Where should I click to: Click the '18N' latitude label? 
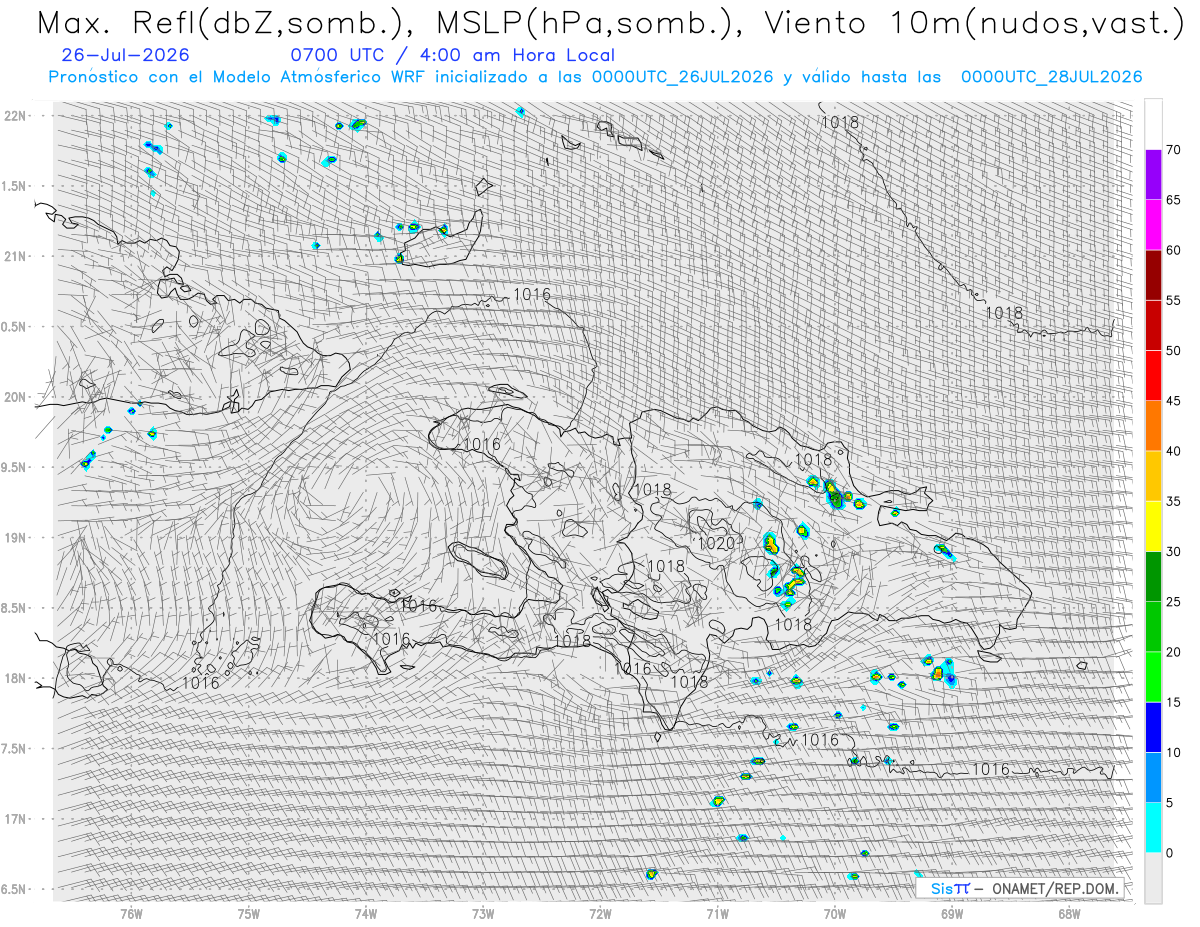coord(17,678)
